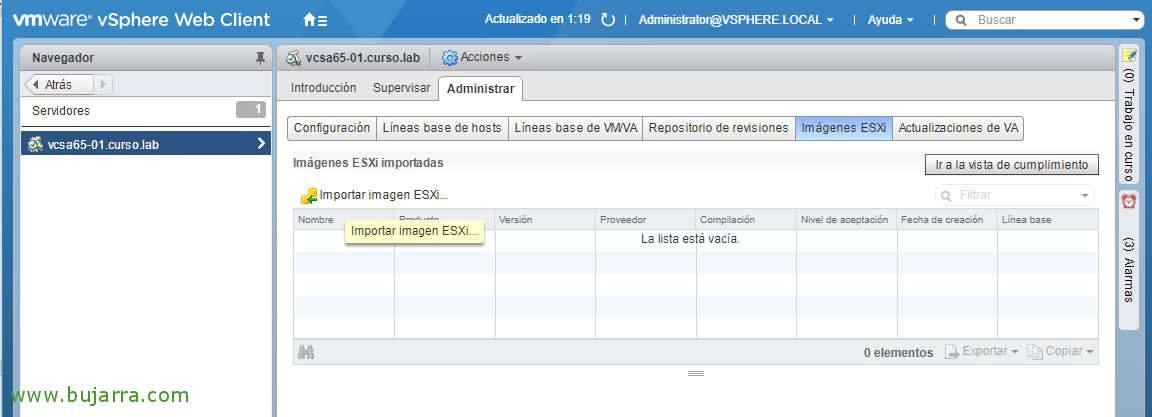Click the Filtrar input field
The height and width of the screenshot is (417, 1152).
pos(1014,195)
